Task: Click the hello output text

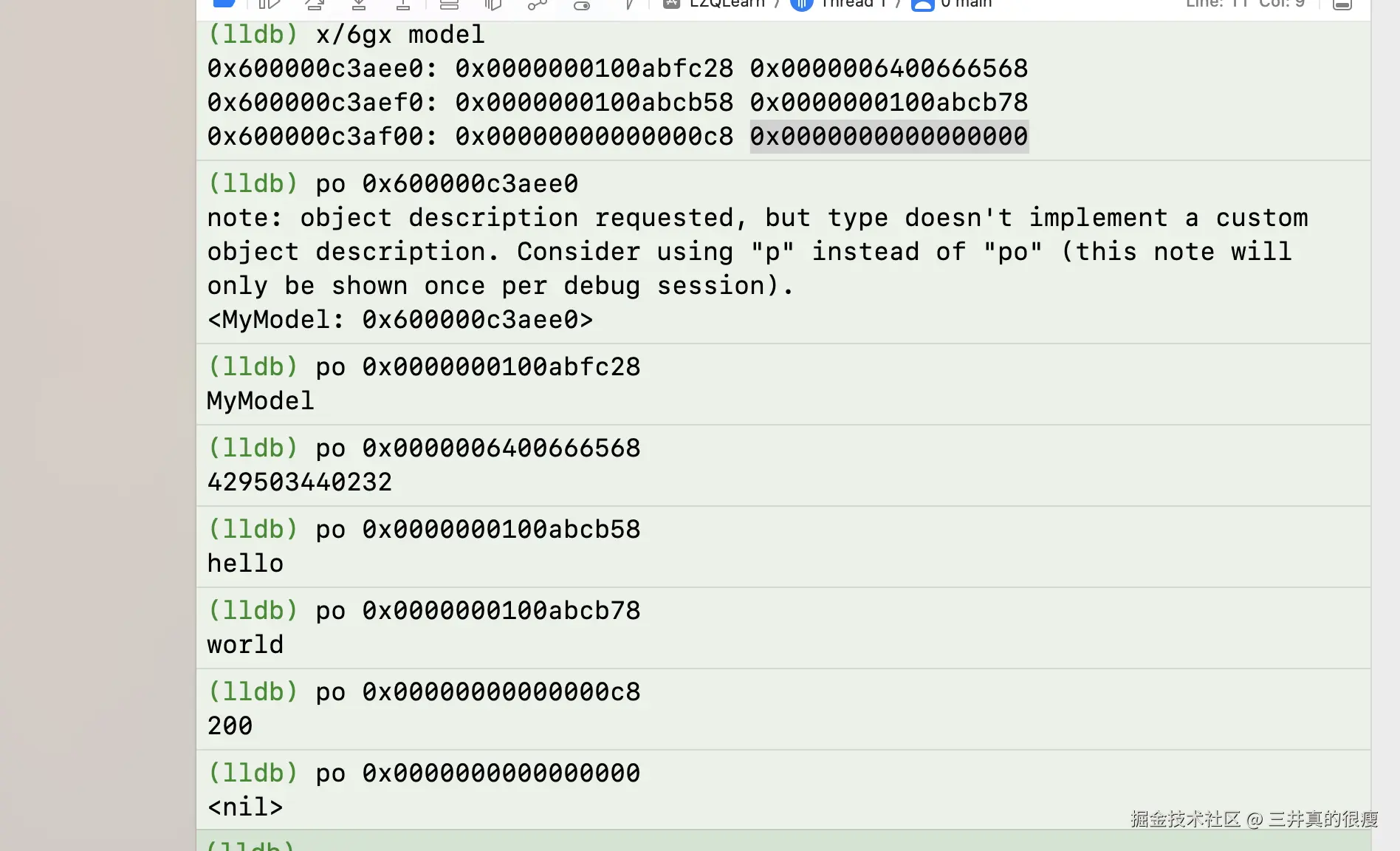Action: (x=245, y=564)
